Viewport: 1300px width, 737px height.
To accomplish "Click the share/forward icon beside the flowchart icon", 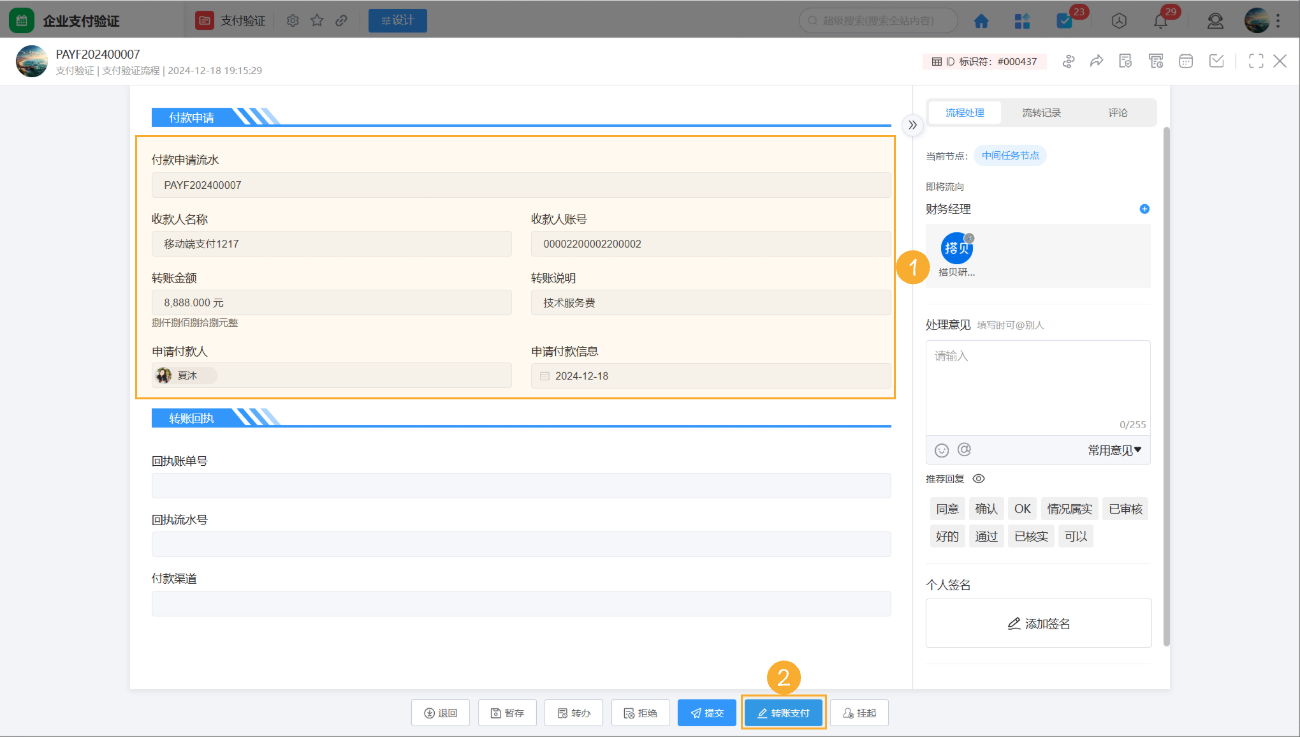I will click(1096, 61).
